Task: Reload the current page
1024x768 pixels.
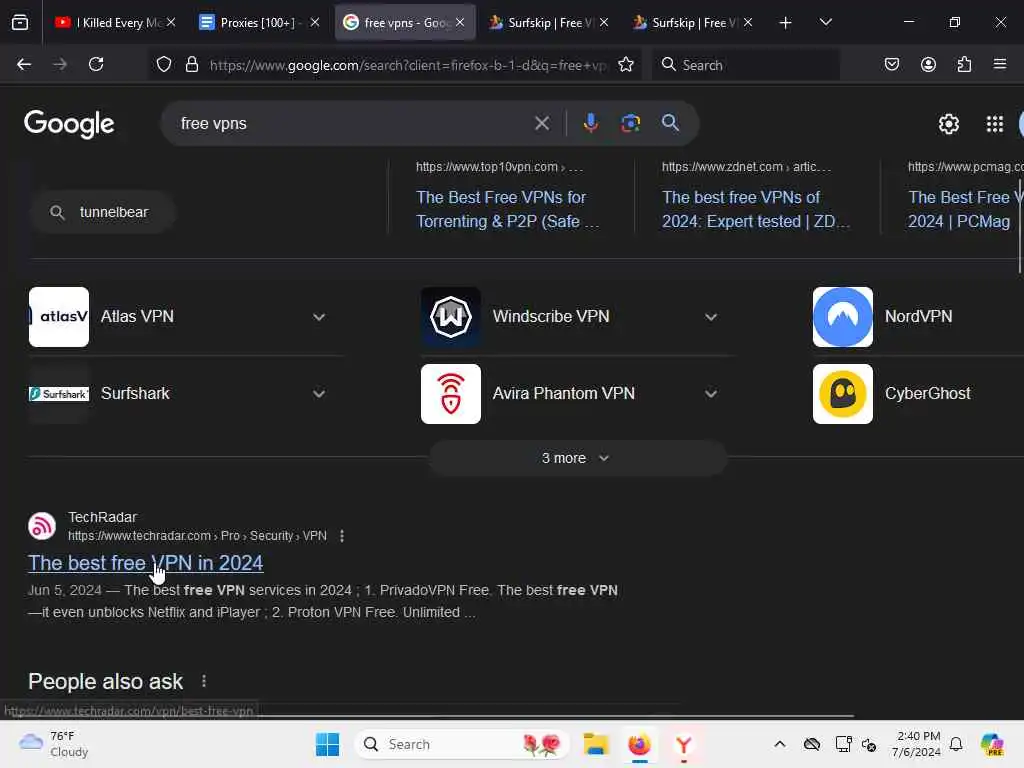Action: pos(96,64)
